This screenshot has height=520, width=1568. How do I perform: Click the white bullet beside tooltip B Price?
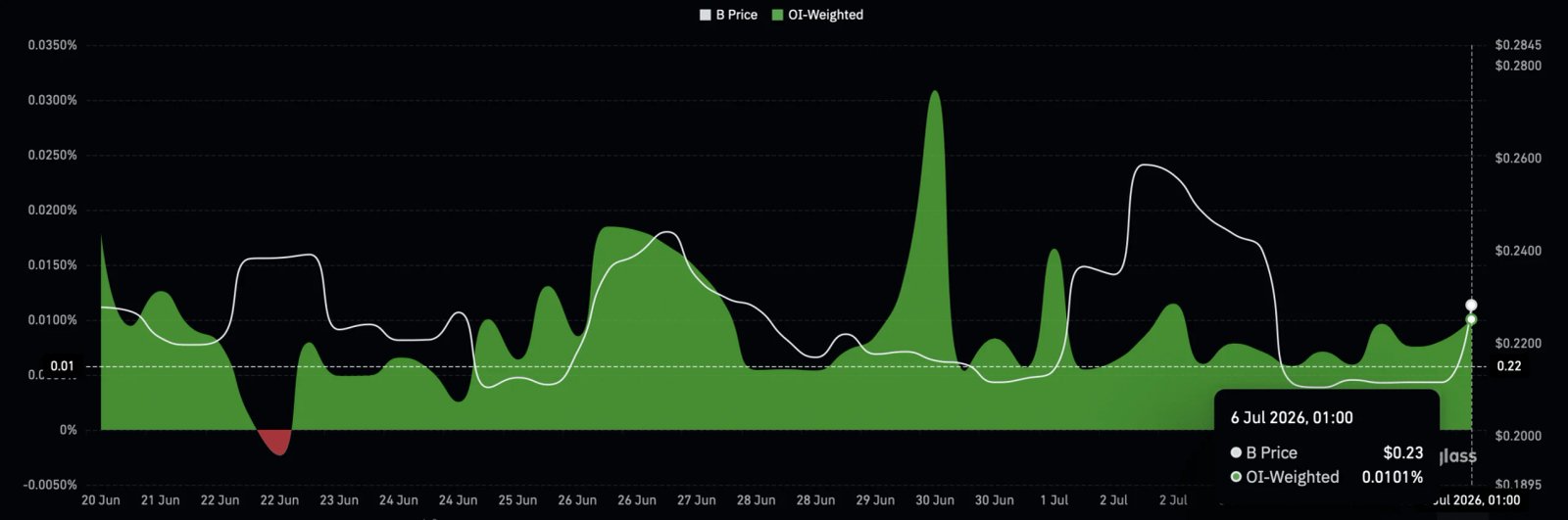(1237, 452)
